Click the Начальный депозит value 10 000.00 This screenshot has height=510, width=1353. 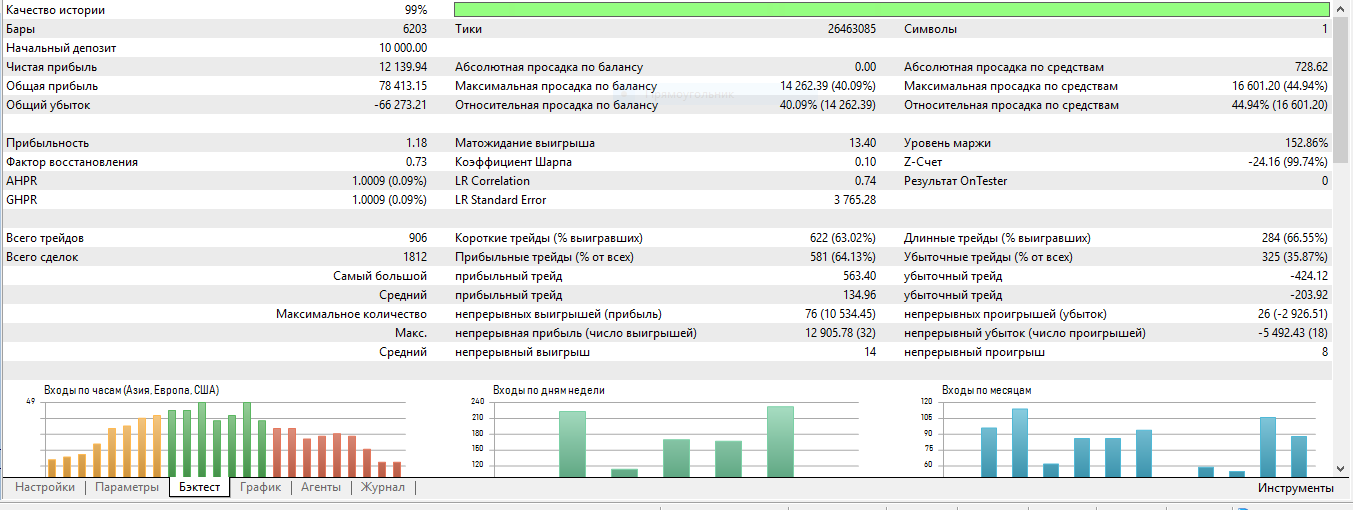(x=403, y=48)
